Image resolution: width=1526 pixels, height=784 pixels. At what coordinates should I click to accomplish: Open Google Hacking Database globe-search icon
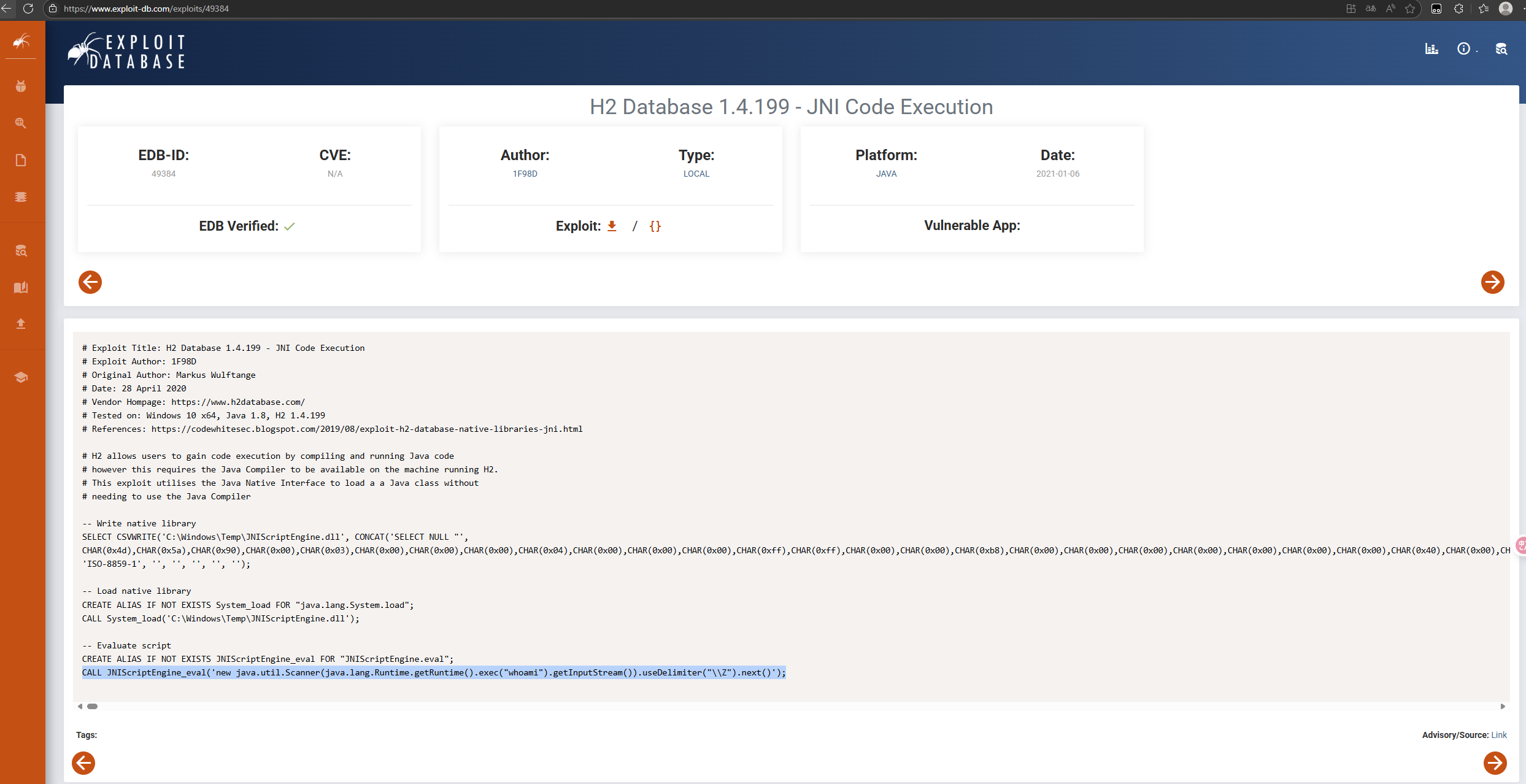[21, 123]
